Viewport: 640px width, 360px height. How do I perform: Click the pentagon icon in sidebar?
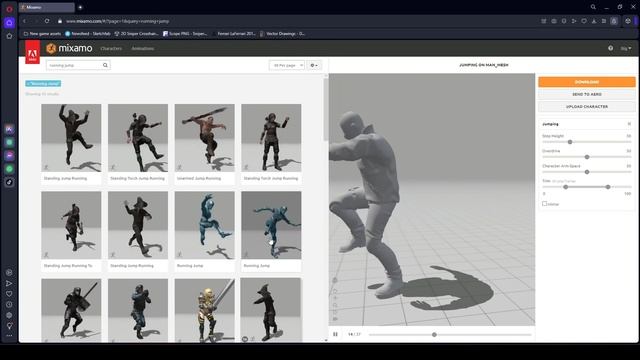9,36
